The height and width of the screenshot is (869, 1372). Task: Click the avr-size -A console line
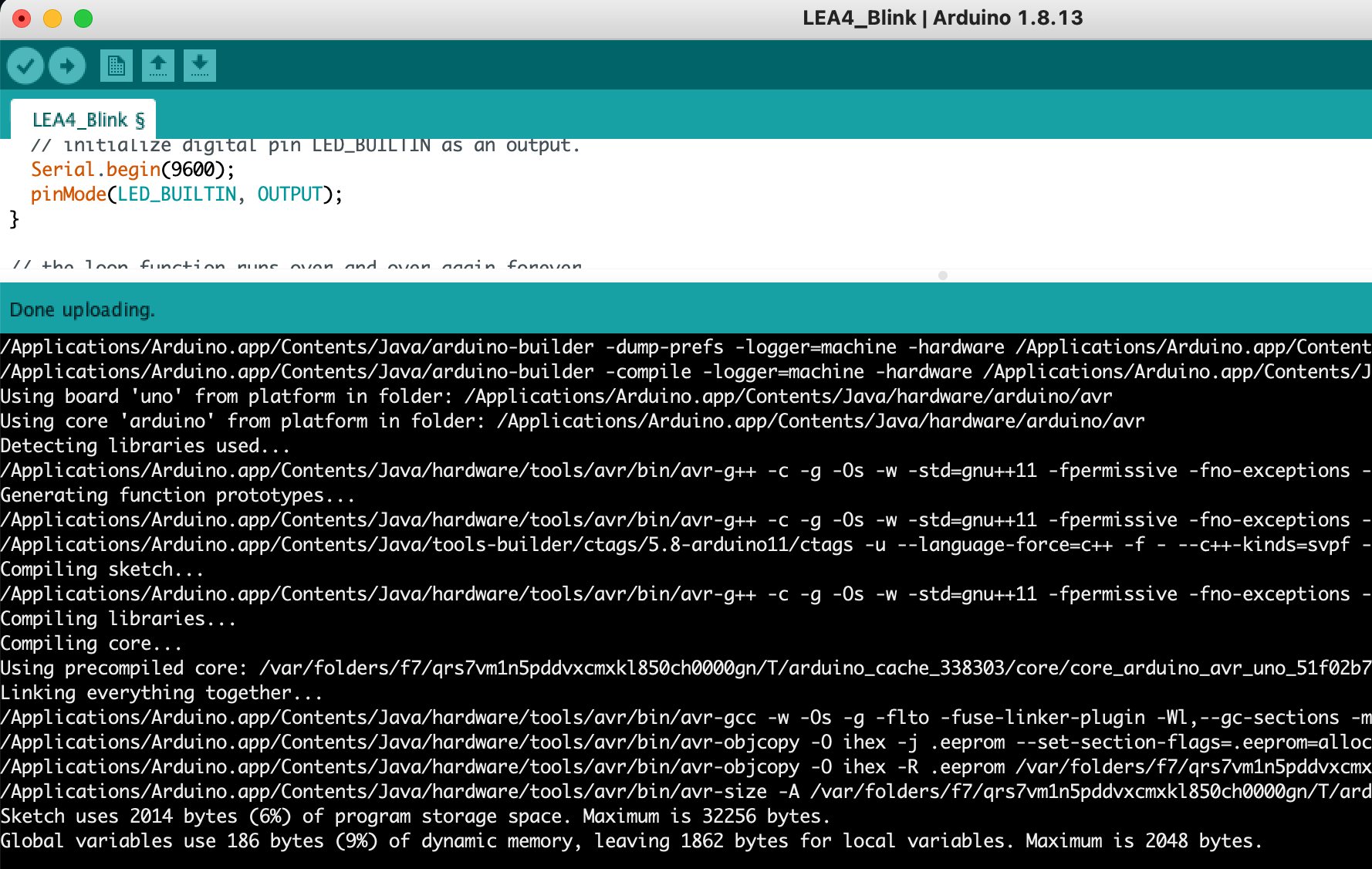pos(686,791)
